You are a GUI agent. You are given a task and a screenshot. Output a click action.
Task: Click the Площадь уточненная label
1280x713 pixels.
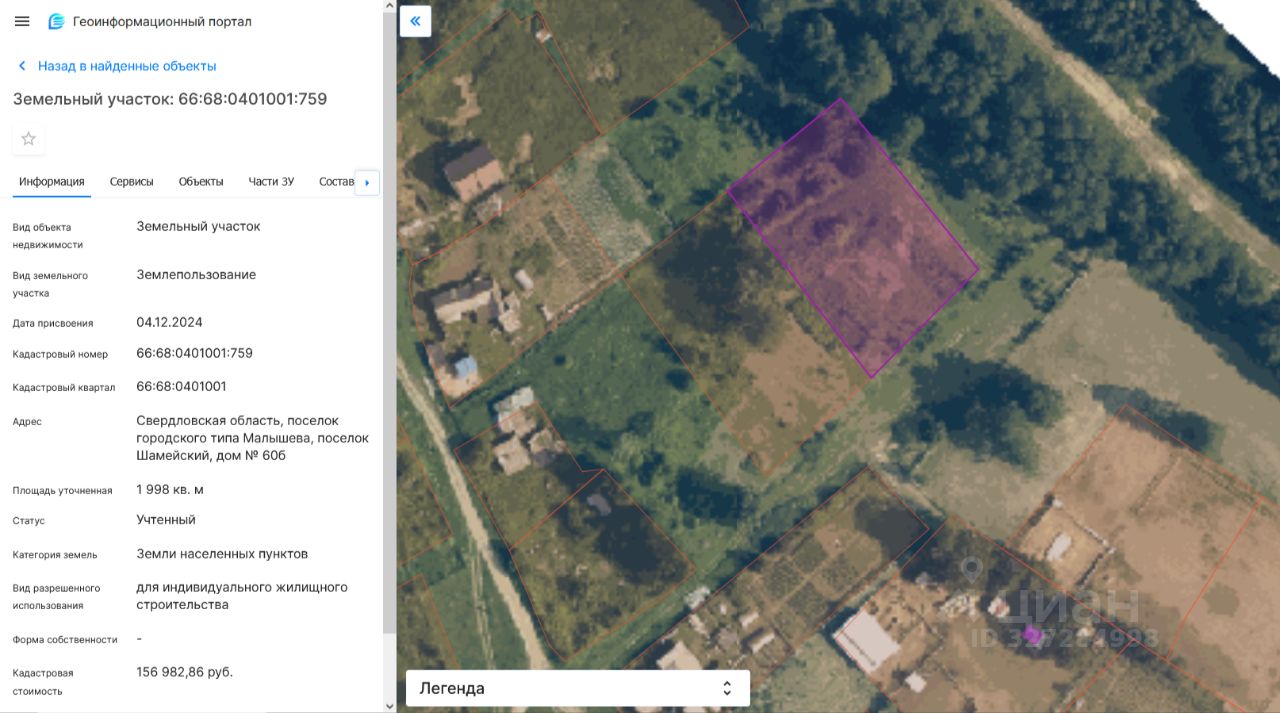[62, 491]
